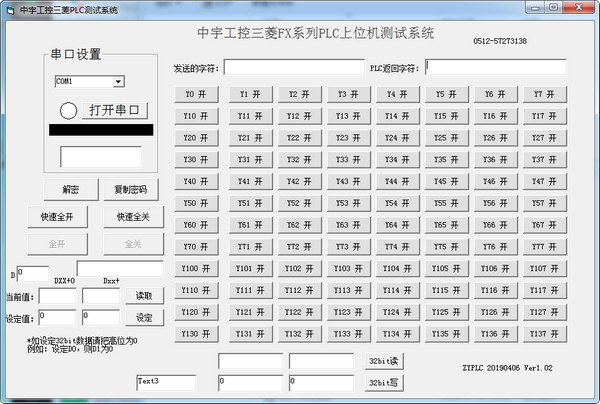
Task: Click the ZYPLC 20190406 Ver1.02 text
Action: (x=507, y=368)
